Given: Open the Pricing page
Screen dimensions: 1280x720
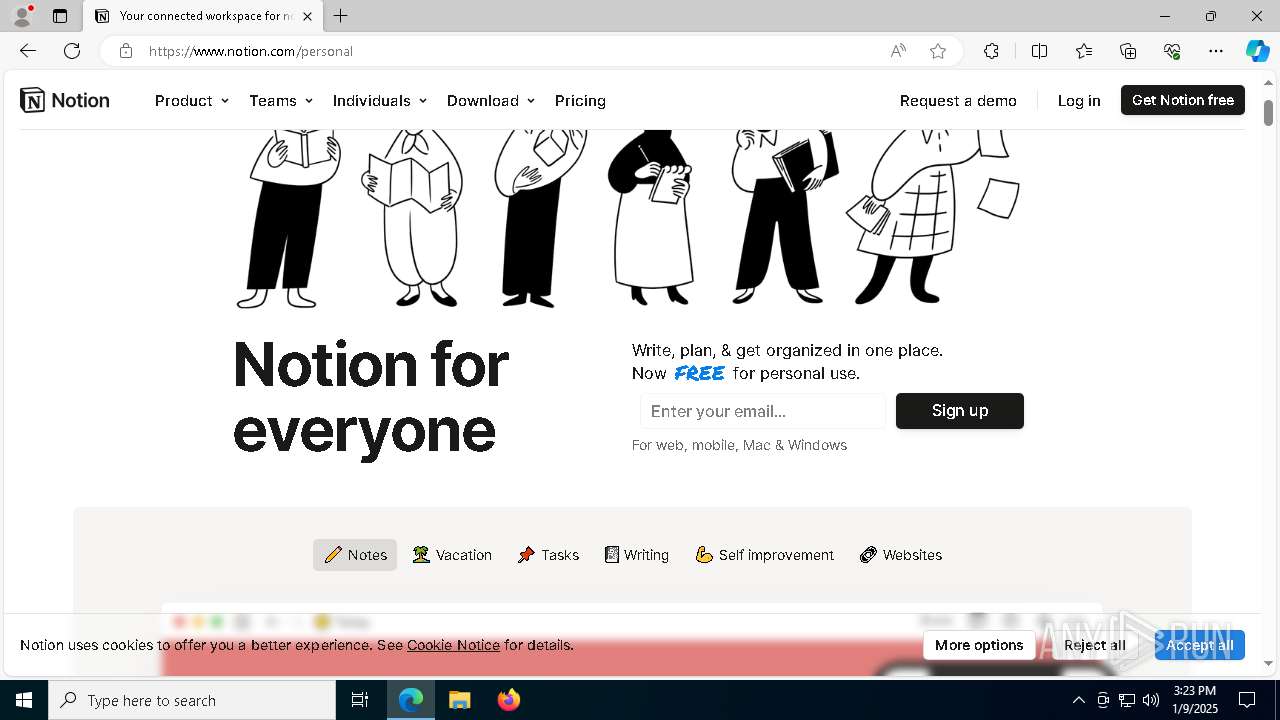Looking at the screenshot, I should (x=580, y=101).
